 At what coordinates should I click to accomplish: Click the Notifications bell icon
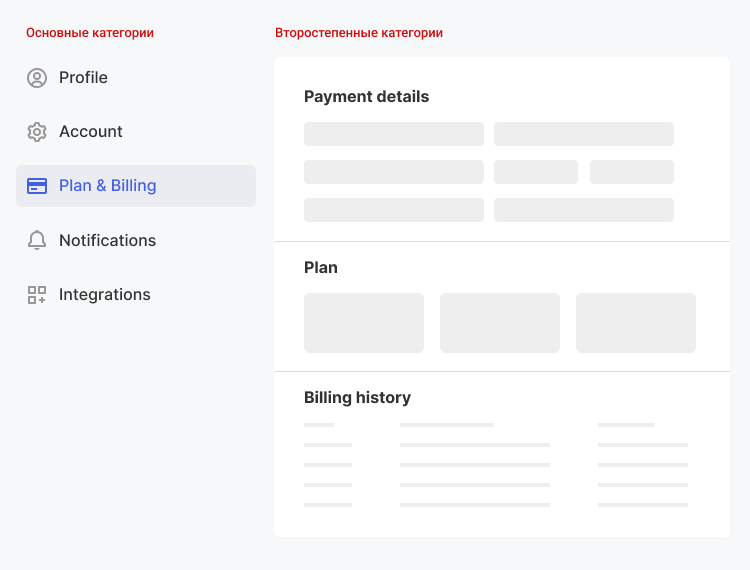point(37,240)
